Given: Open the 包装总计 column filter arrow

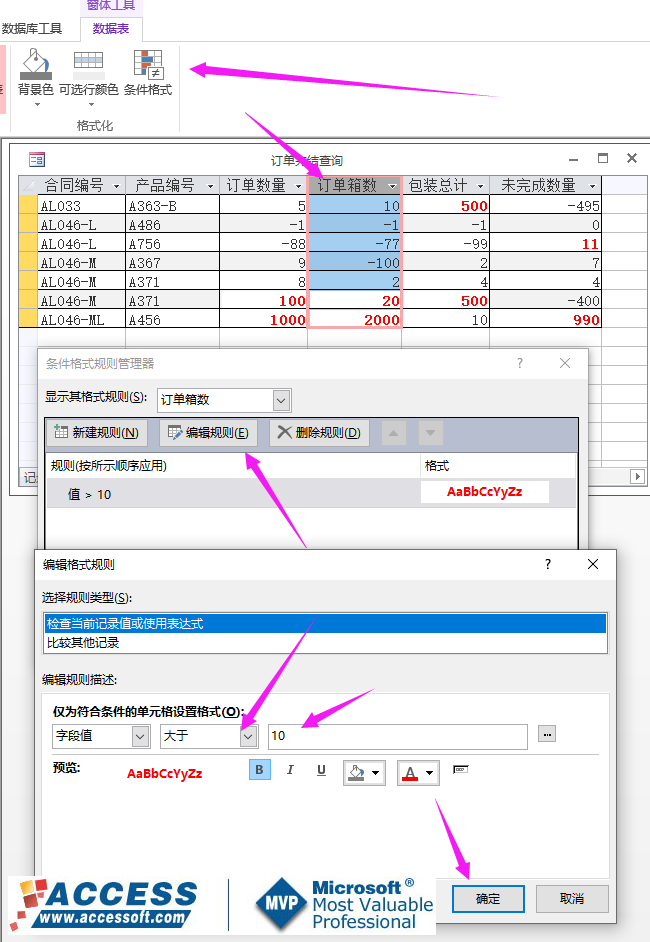Looking at the screenshot, I should (480, 186).
